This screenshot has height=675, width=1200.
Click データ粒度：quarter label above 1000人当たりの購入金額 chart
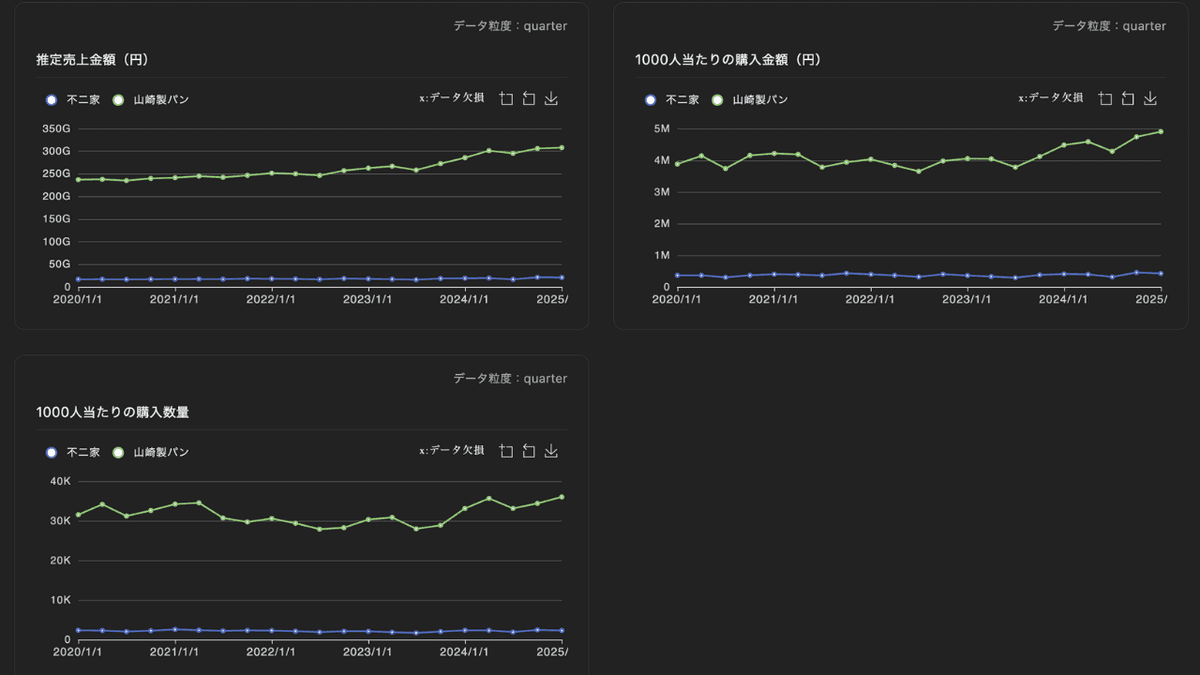click(1109, 26)
